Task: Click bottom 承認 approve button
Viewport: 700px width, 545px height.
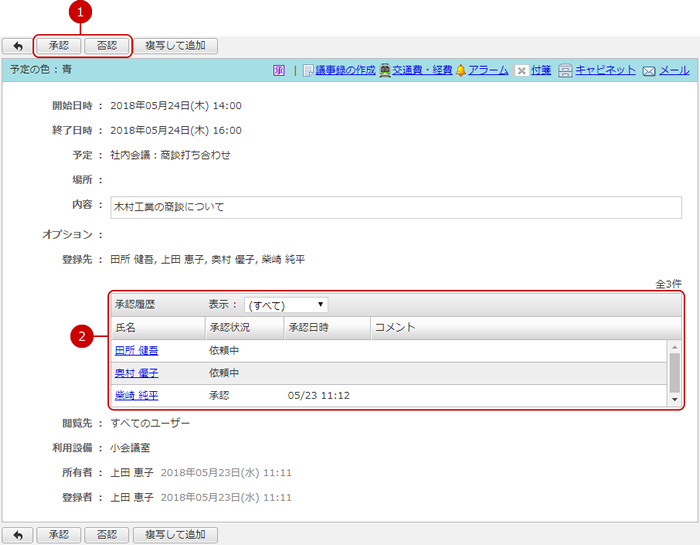Action: click(58, 535)
